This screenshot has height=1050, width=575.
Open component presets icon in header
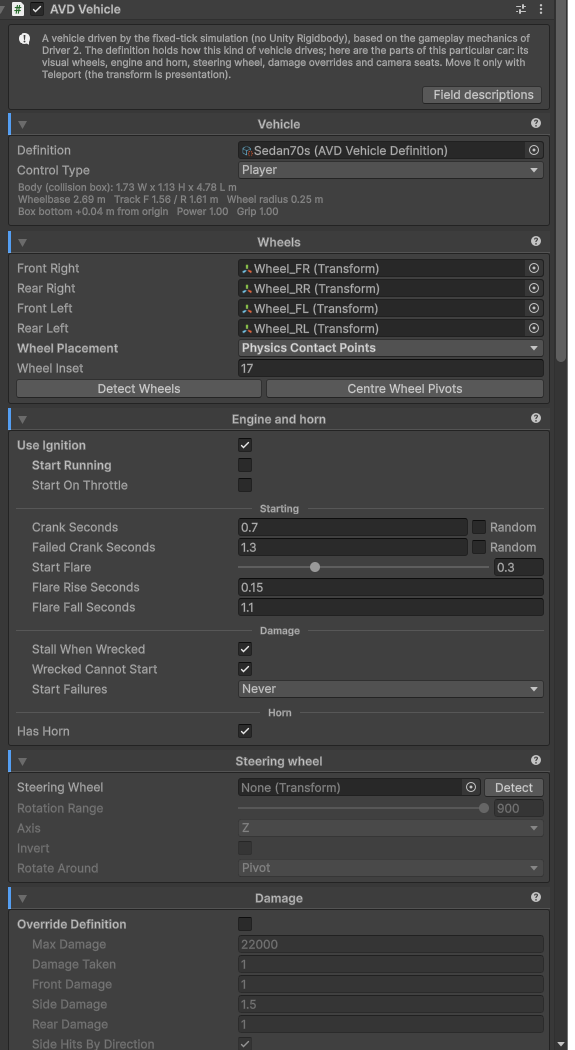coord(521,9)
